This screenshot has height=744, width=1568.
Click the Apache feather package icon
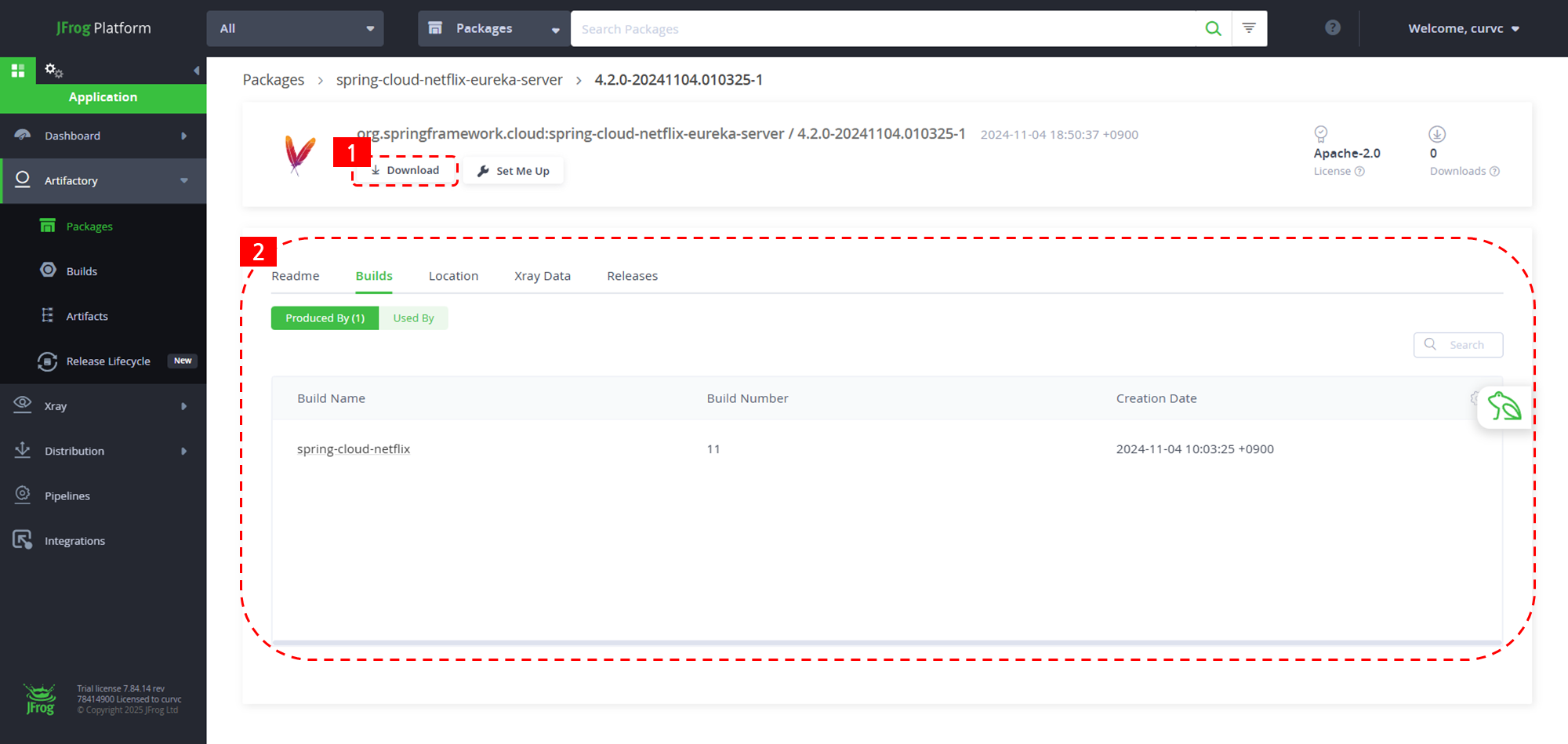(x=299, y=154)
